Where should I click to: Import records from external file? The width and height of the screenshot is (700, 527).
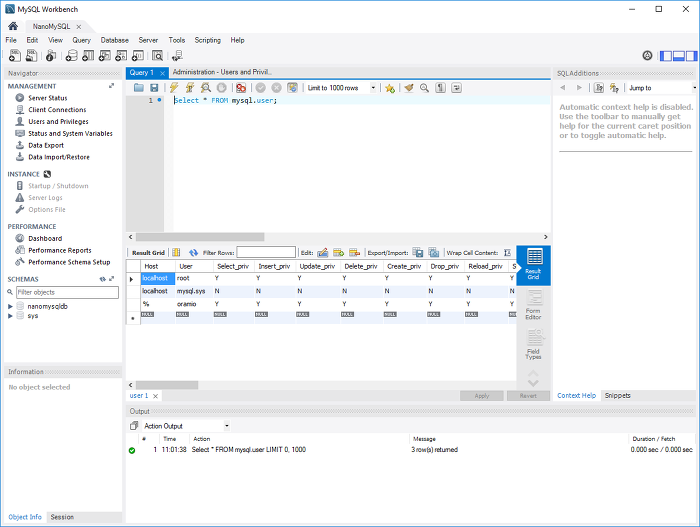(x=433, y=253)
